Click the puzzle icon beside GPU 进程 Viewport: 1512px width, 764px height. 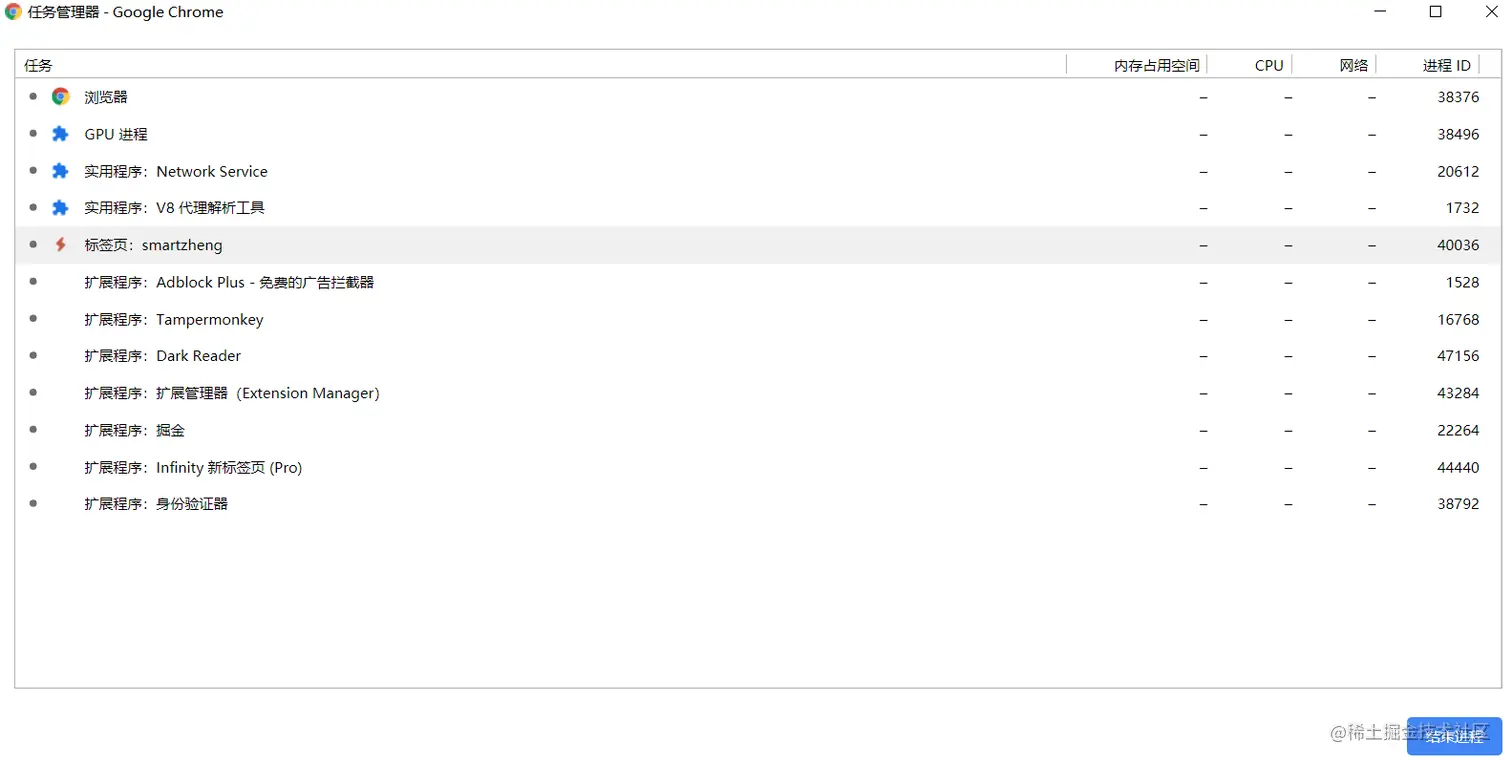click(60, 134)
